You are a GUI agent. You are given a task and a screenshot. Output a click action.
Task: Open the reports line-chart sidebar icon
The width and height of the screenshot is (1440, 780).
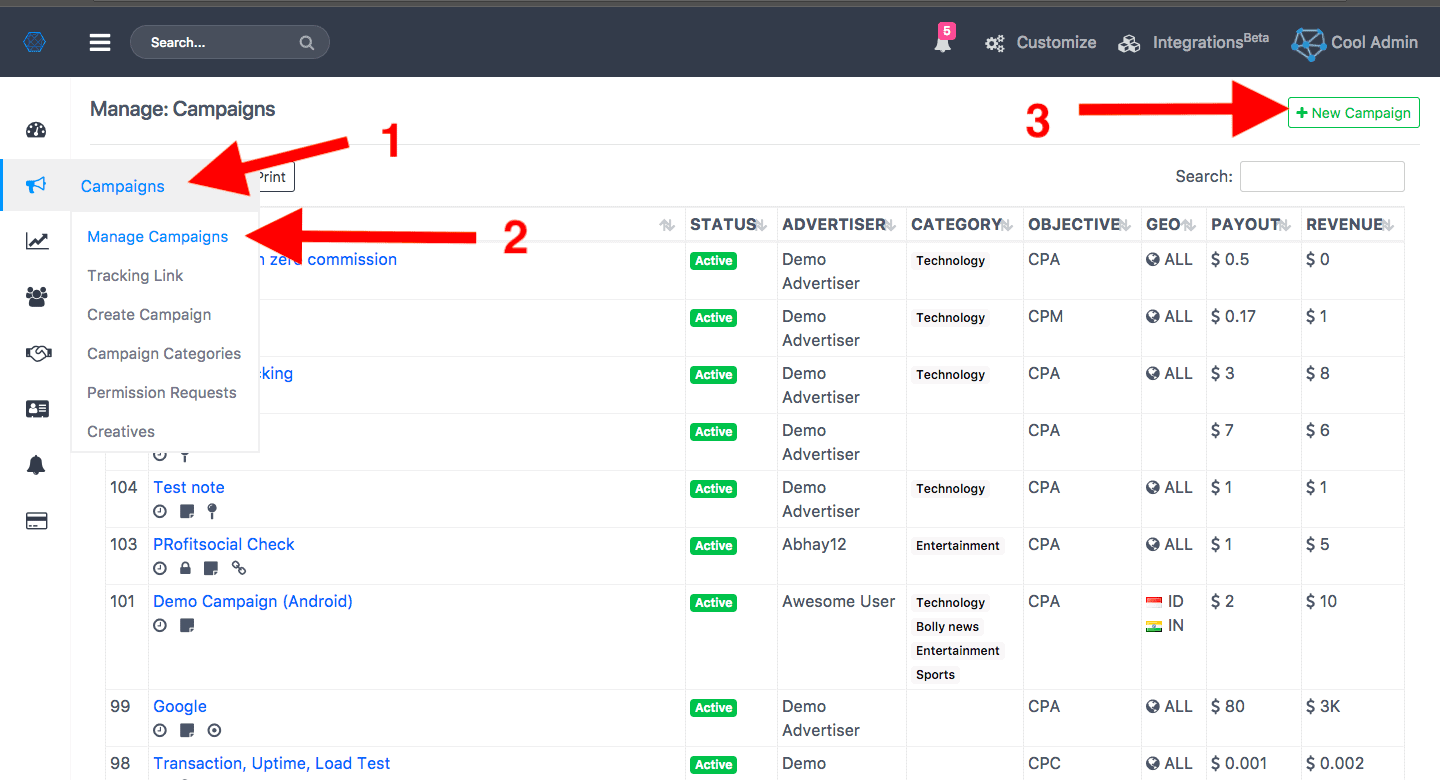click(37, 241)
